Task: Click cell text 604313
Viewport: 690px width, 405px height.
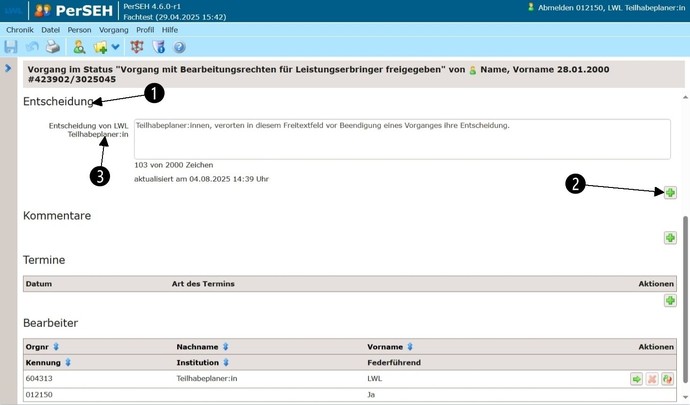Action: (39, 378)
